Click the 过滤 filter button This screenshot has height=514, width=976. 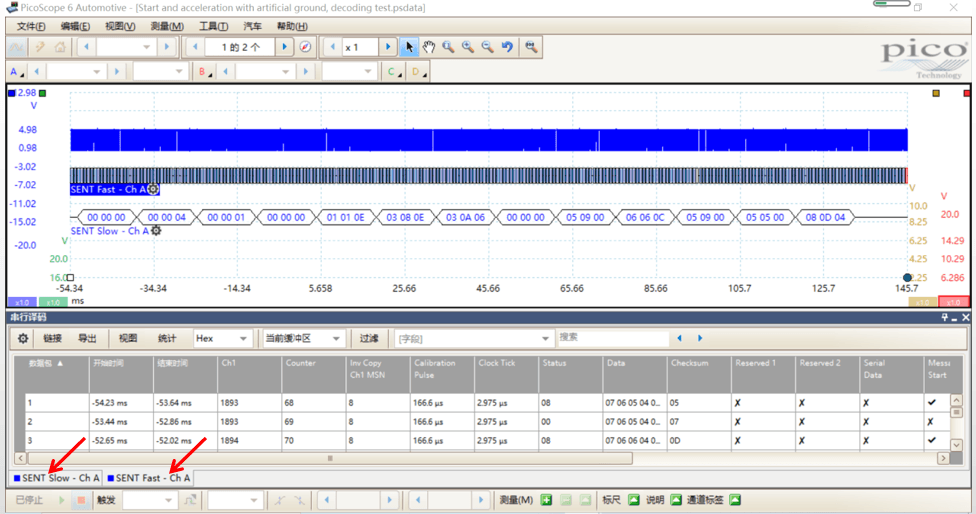point(369,339)
